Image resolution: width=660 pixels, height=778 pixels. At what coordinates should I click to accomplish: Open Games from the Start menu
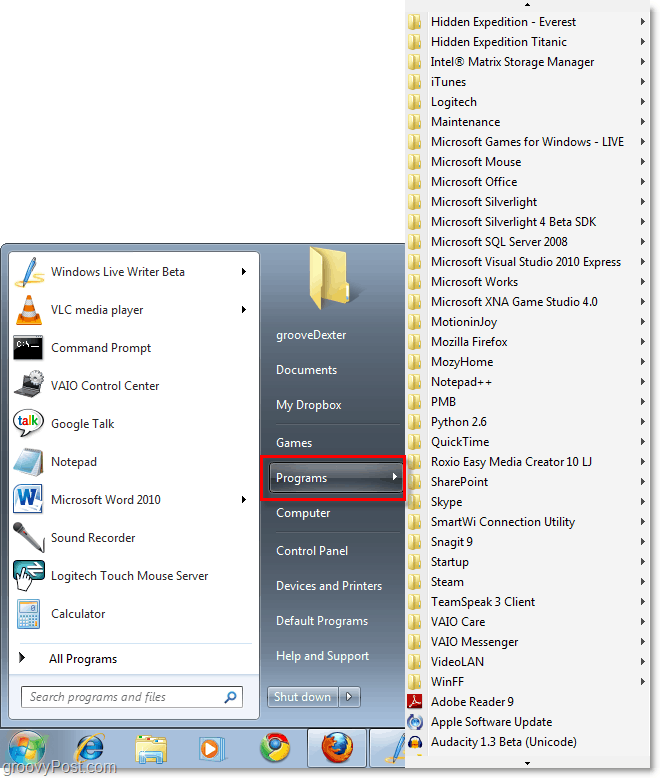[x=294, y=443]
